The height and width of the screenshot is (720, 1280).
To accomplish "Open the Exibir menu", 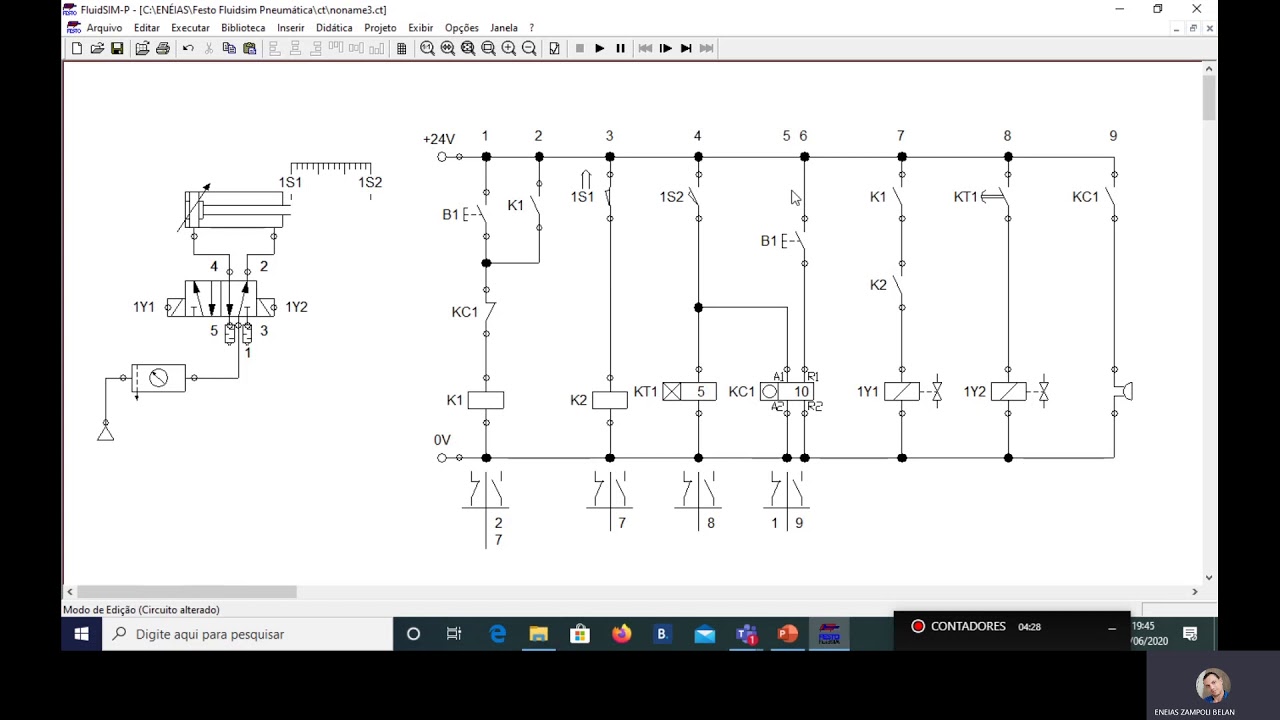I will [x=421, y=28].
